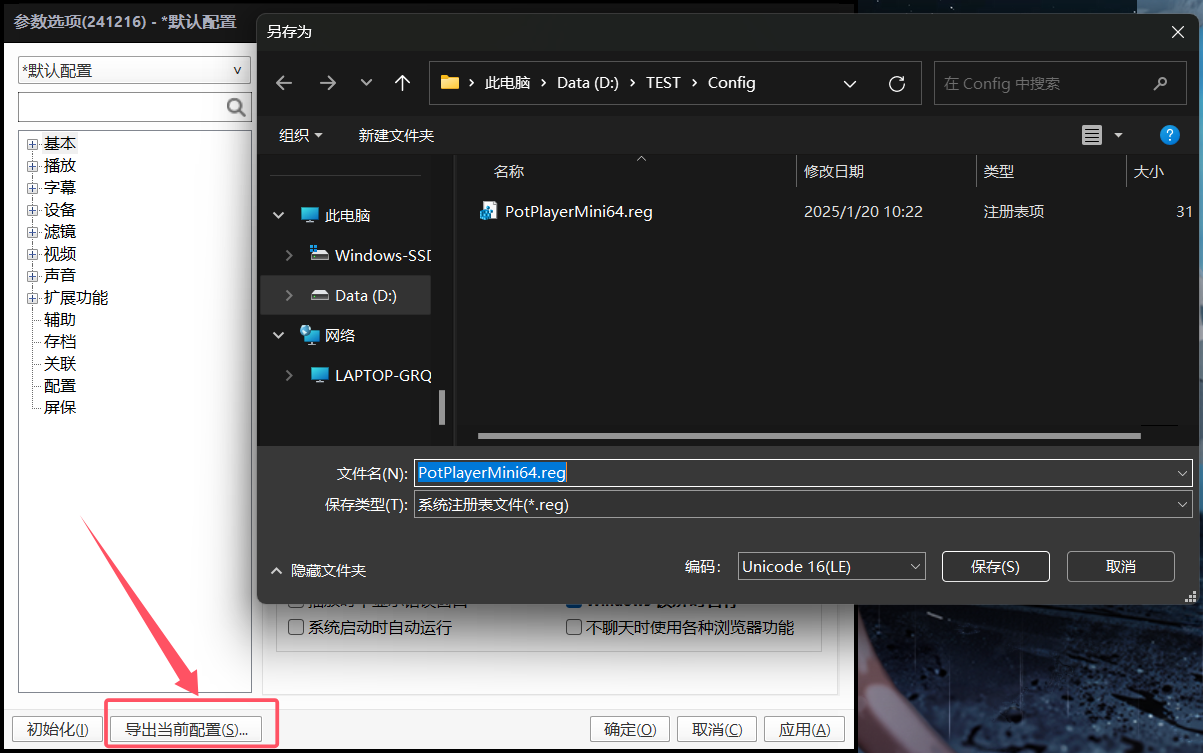Go up one folder level
The image size is (1203, 753).
(x=402, y=83)
